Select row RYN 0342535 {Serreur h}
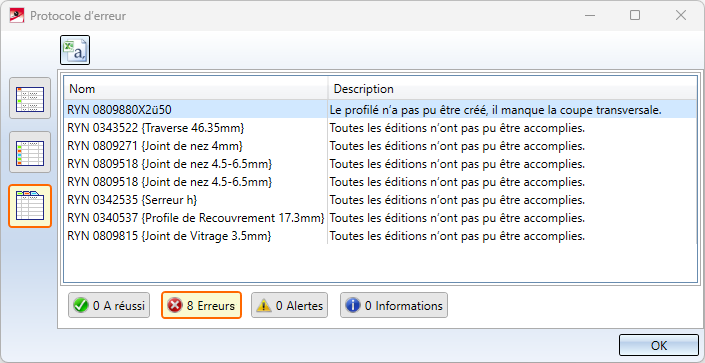The width and height of the screenshot is (705, 363). click(380, 200)
